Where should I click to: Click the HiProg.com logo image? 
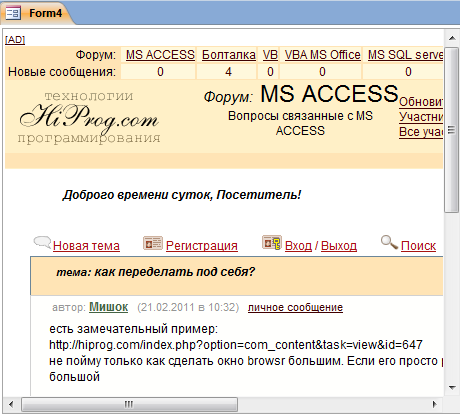pos(89,118)
